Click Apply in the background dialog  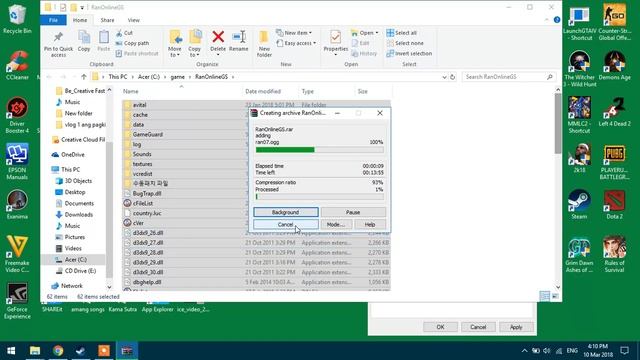pos(516,327)
